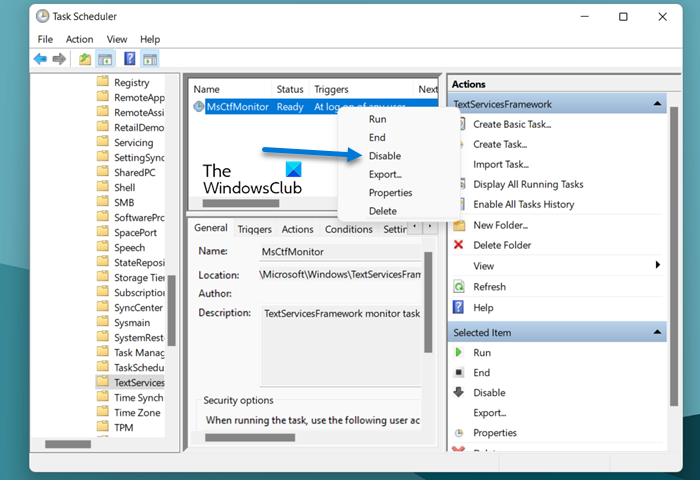700x480 pixels.
Task: Switch to the Actions tab
Action: 297,229
